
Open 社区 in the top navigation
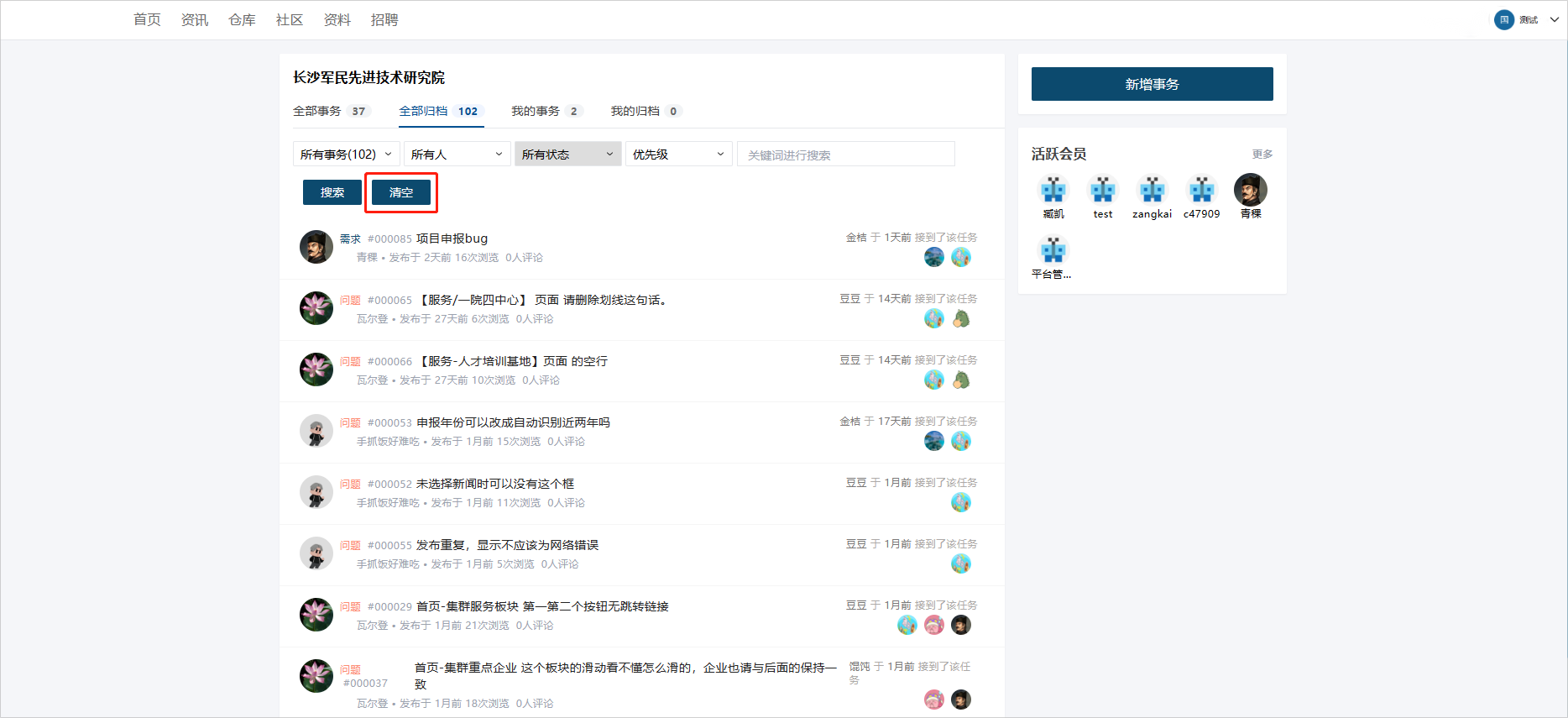(x=289, y=20)
